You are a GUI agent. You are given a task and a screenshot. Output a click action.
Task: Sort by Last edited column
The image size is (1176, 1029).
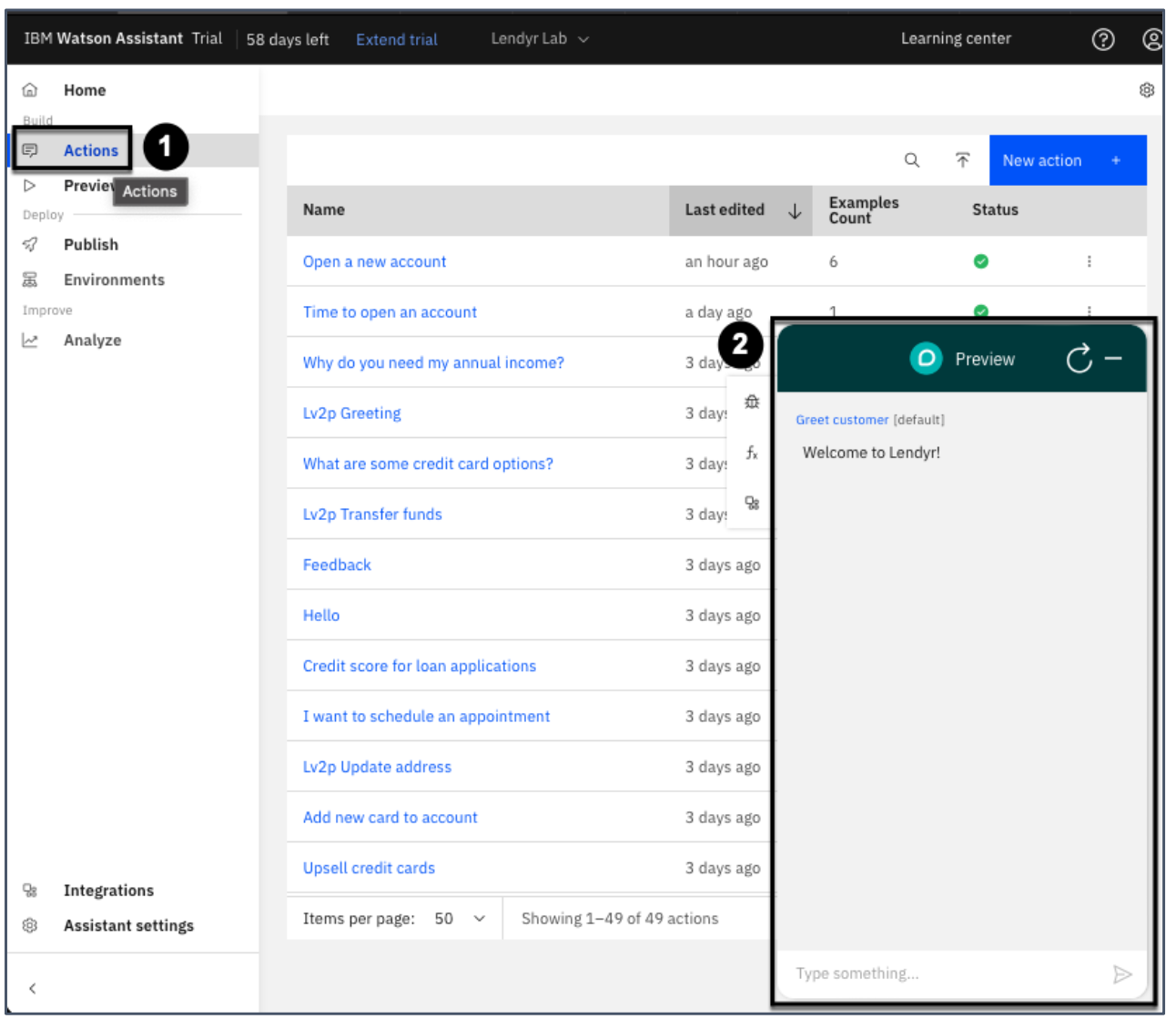(741, 210)
